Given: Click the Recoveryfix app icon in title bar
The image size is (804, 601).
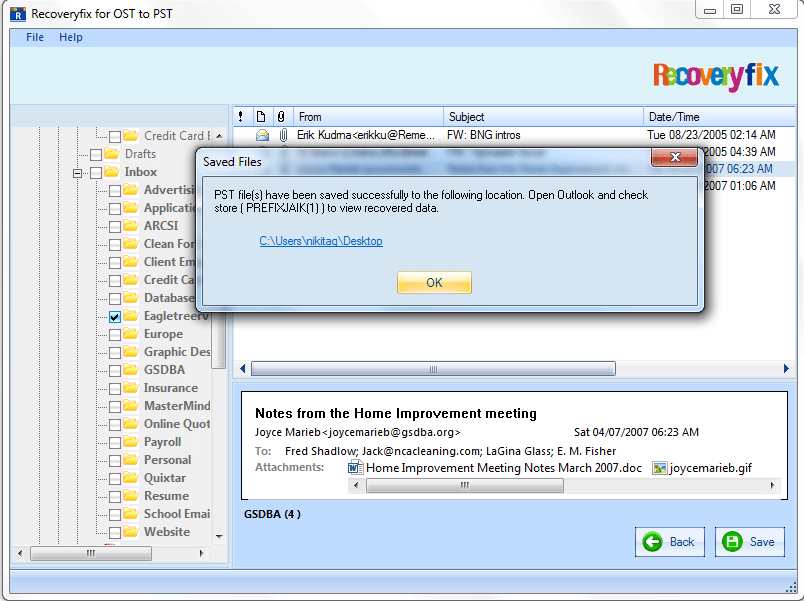Looking at the screenshot, I should point(18,14).
